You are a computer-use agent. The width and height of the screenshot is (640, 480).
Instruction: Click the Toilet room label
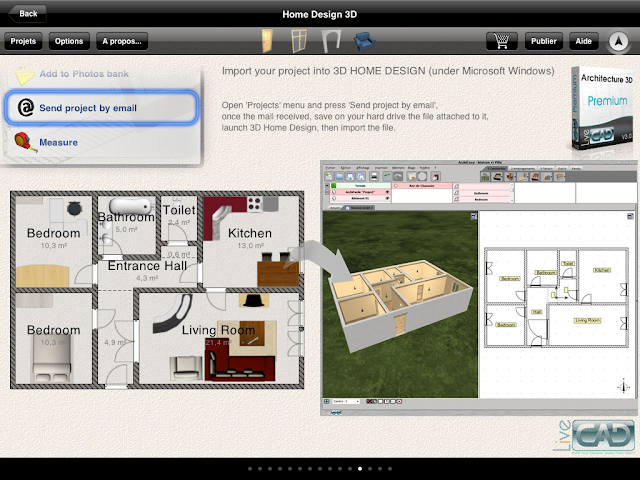tap(179, 210)
